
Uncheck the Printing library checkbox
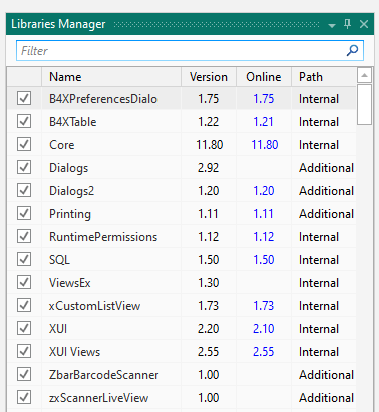[24, 213]
